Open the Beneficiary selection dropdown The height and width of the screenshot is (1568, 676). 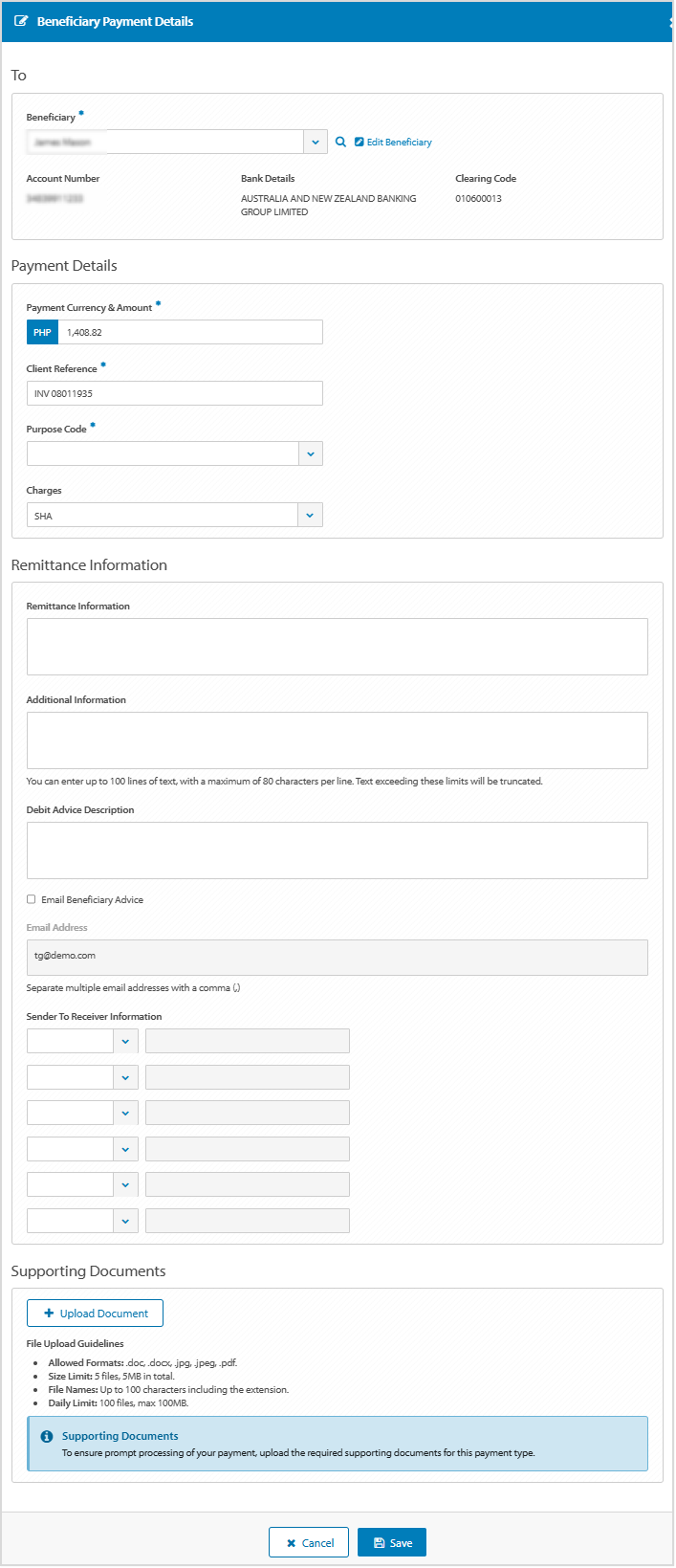315,141
